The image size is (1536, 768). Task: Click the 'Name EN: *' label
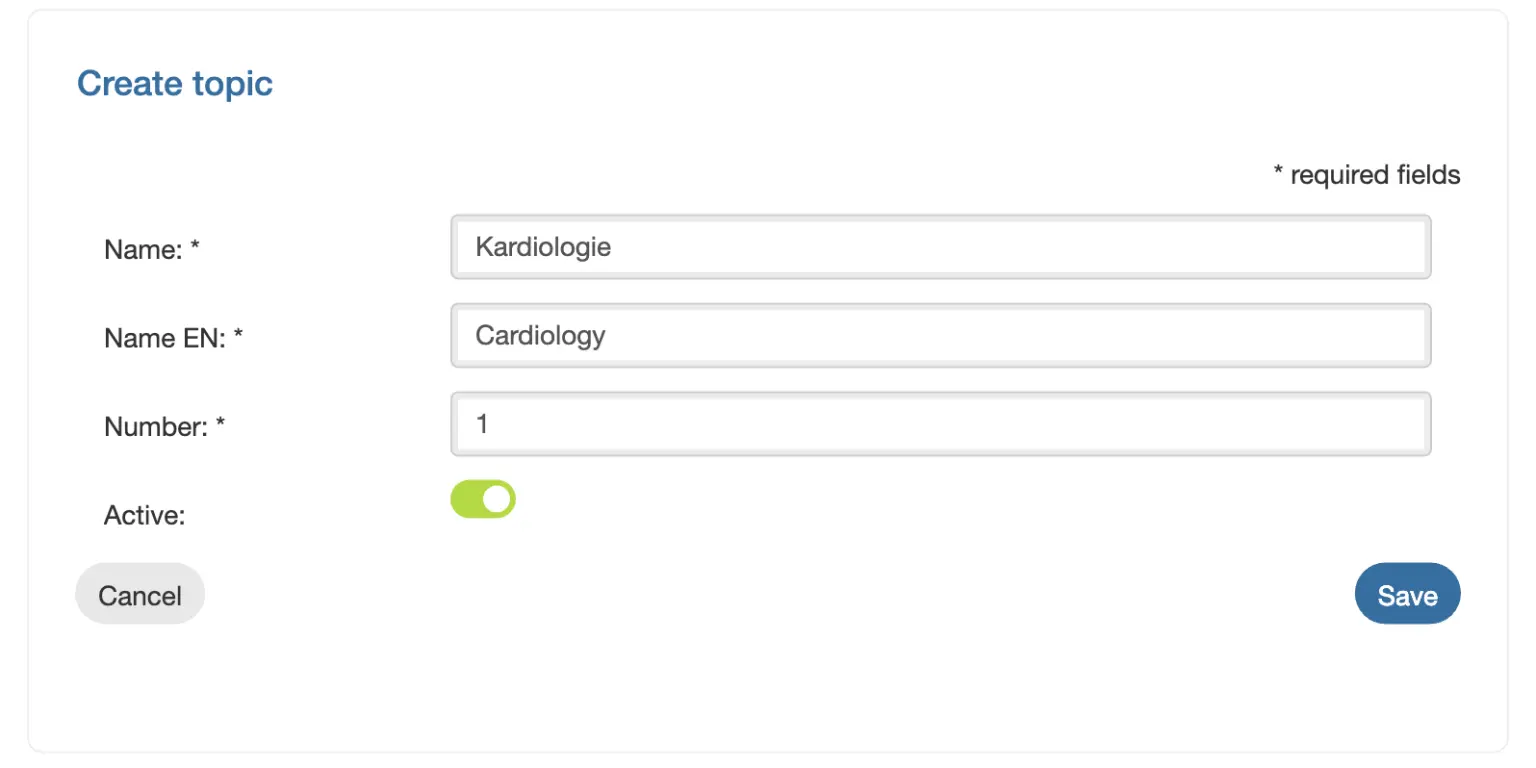[174, 339]
